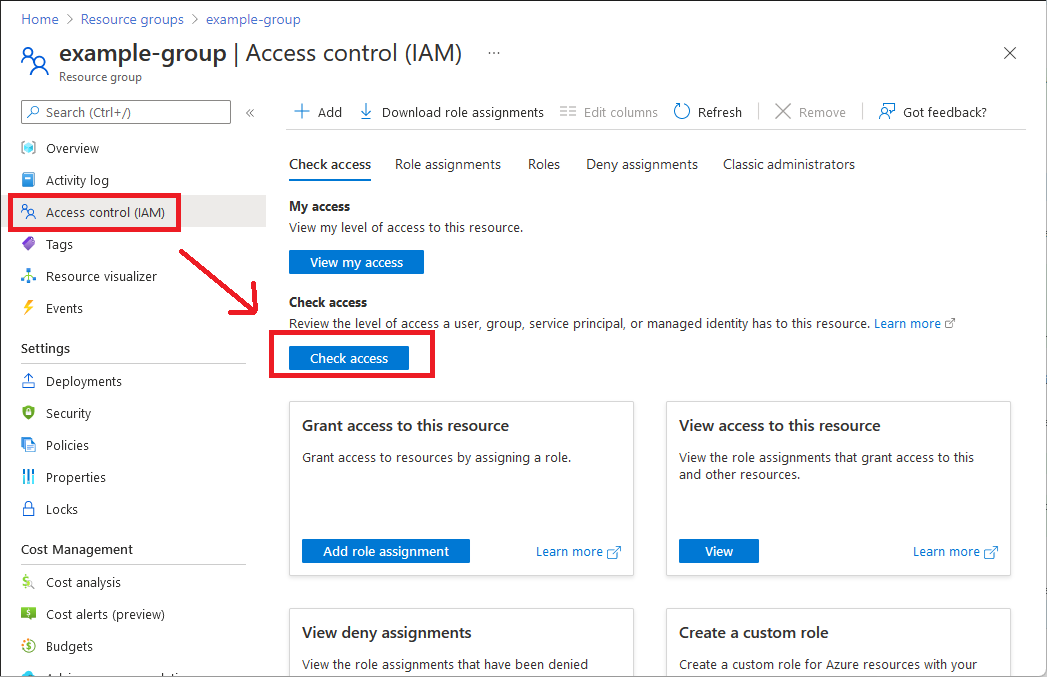Screen dimensions: 1047x677
Task: Open the Deny assignments tab
Action: 642,164
